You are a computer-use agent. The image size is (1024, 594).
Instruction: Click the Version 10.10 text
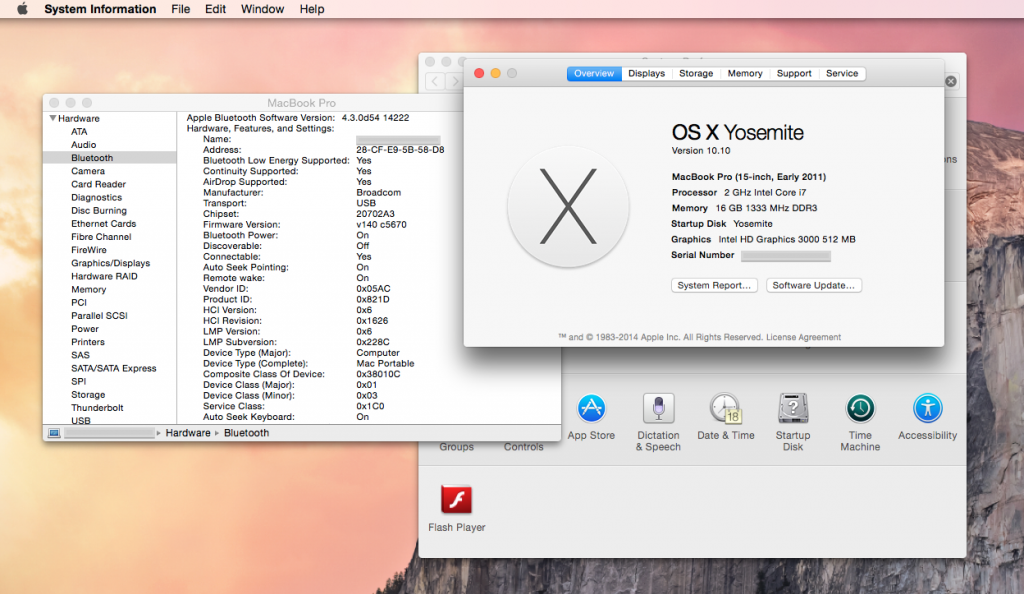701,151
